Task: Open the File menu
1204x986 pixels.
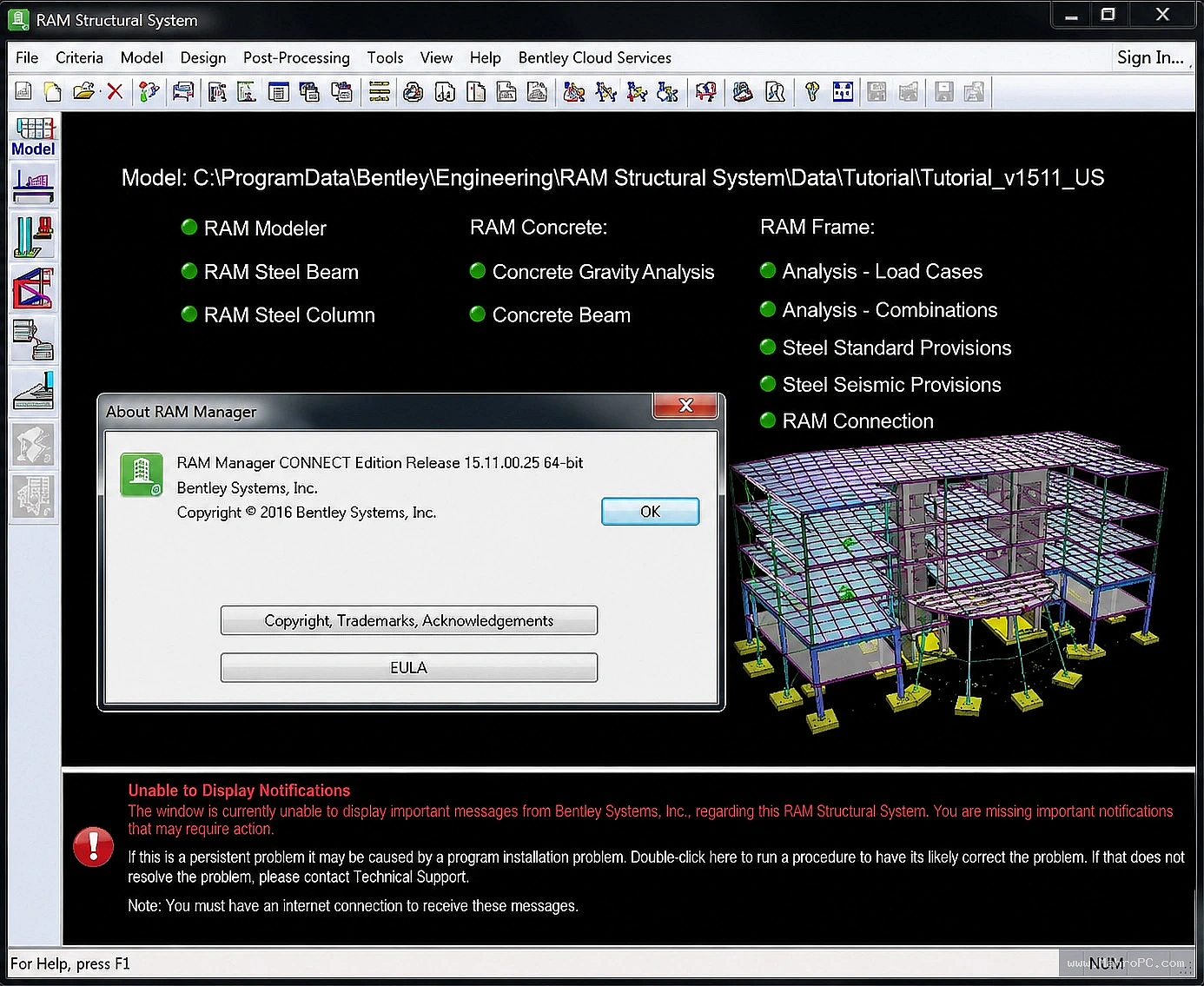Action: [27, 57]
